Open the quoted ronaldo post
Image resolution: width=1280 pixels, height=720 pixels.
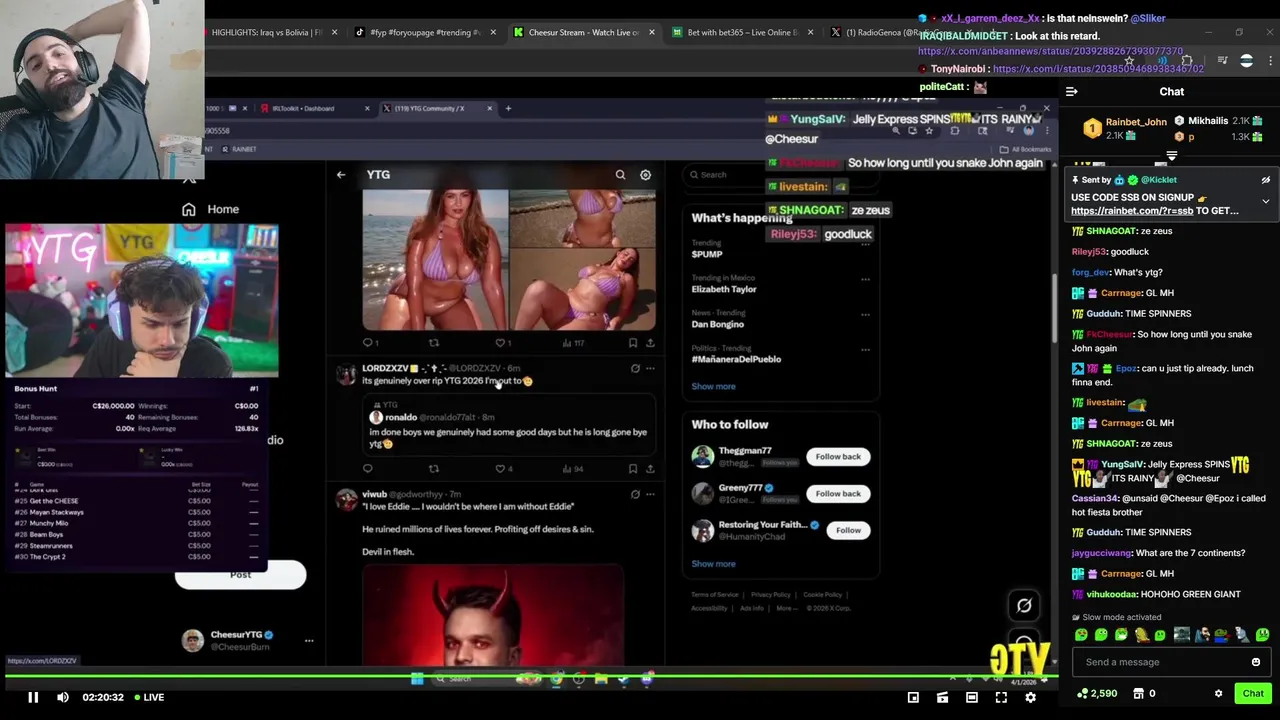509,425
